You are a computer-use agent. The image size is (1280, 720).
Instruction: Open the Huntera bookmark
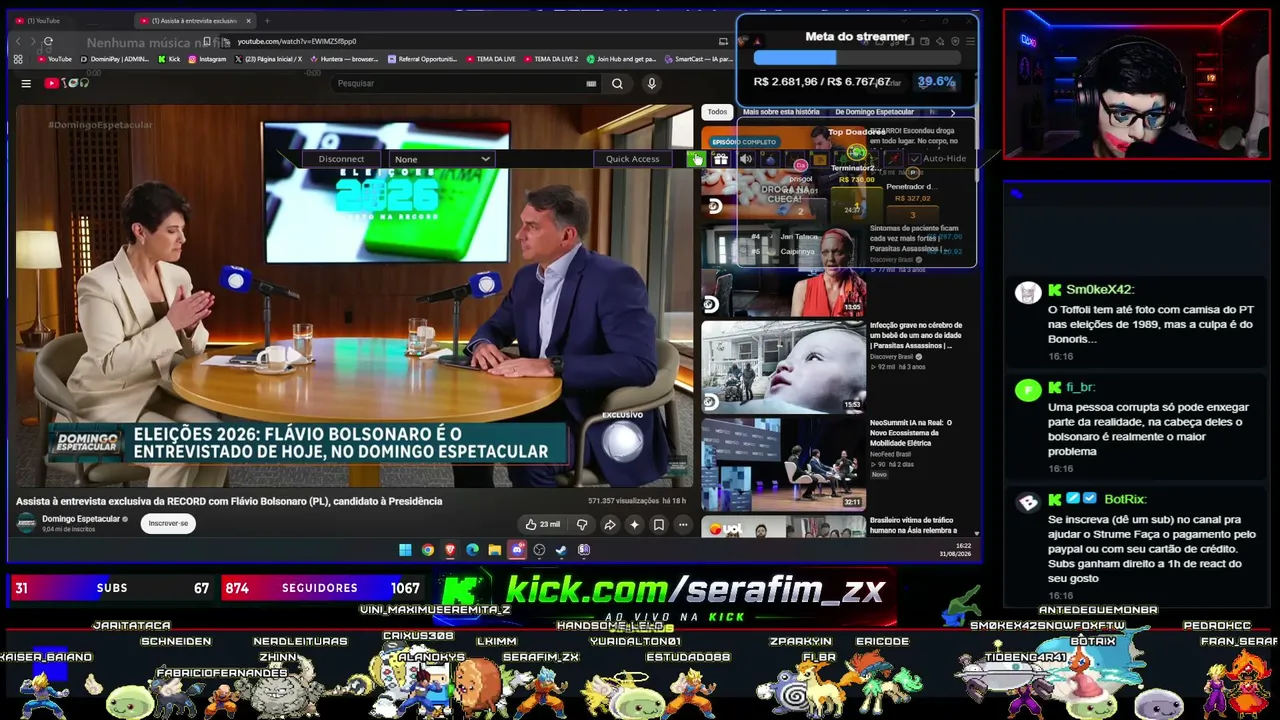(x=344, y=59)
